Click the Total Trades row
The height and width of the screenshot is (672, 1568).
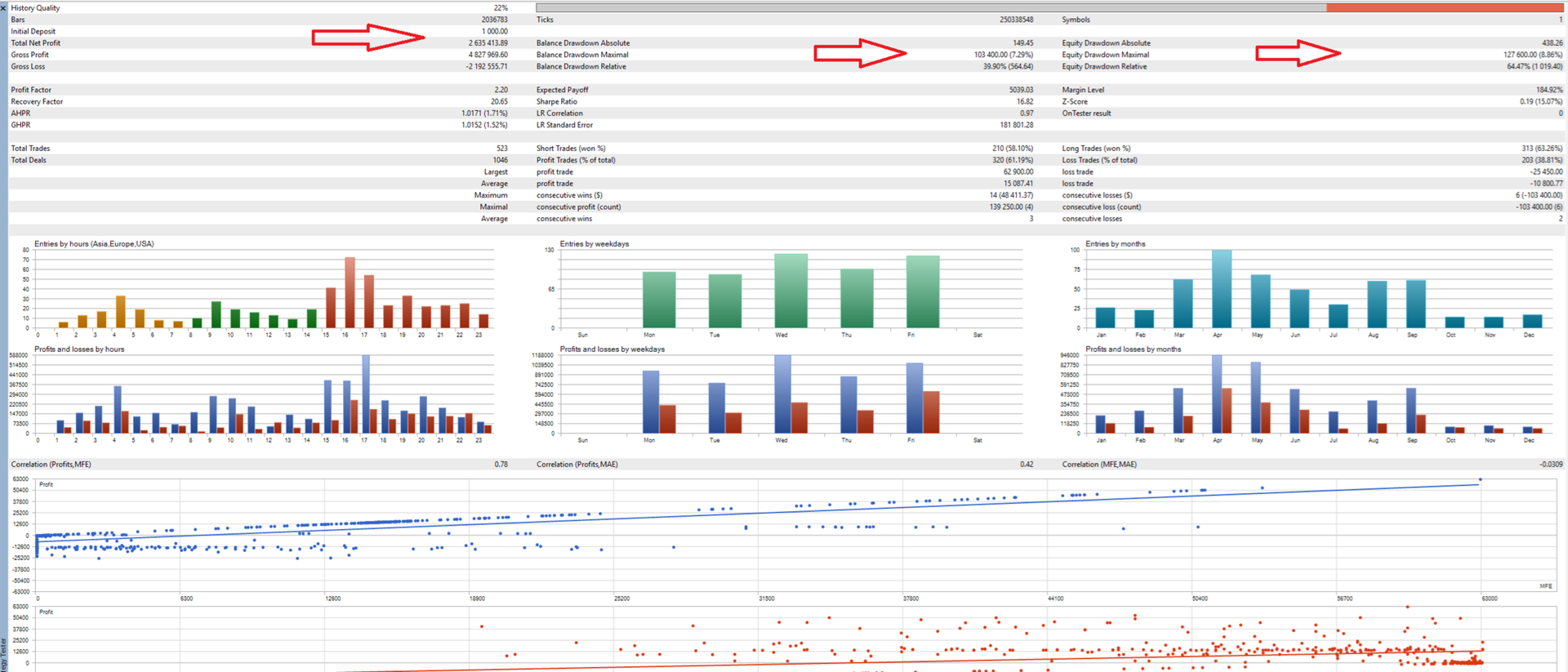pos(259,149)
